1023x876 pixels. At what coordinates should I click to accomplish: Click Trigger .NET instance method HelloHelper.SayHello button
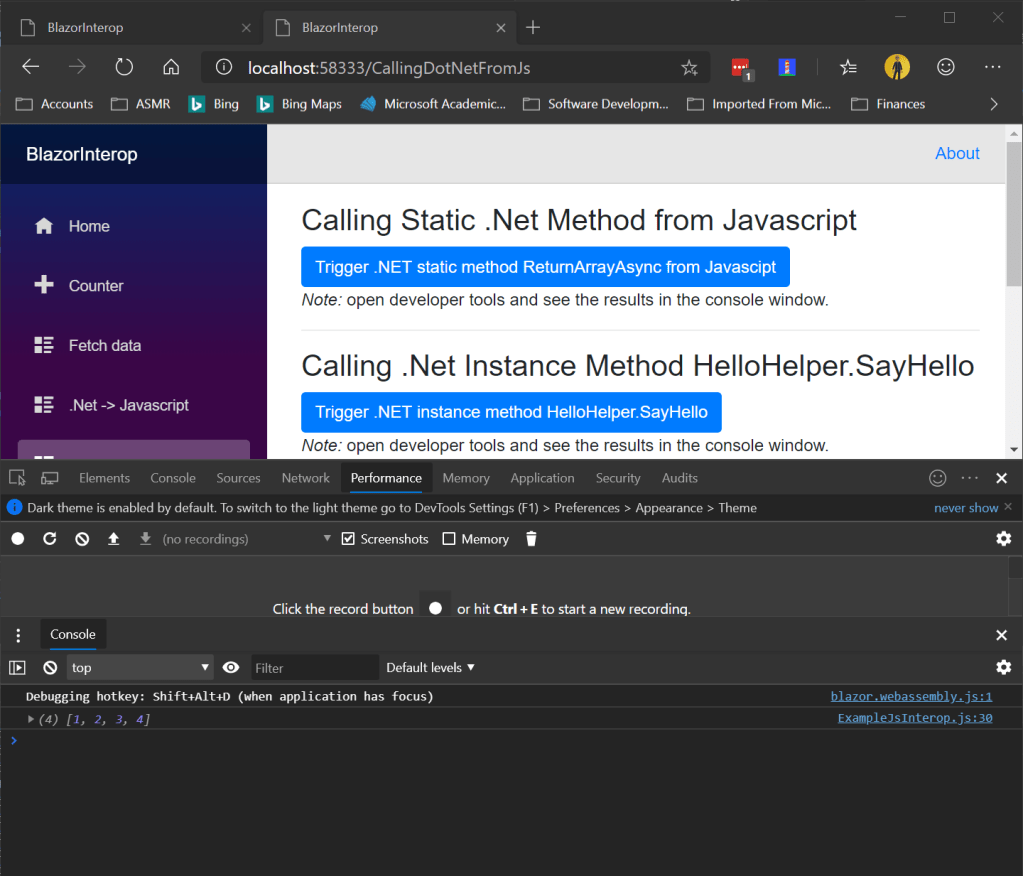click(511, 412)
